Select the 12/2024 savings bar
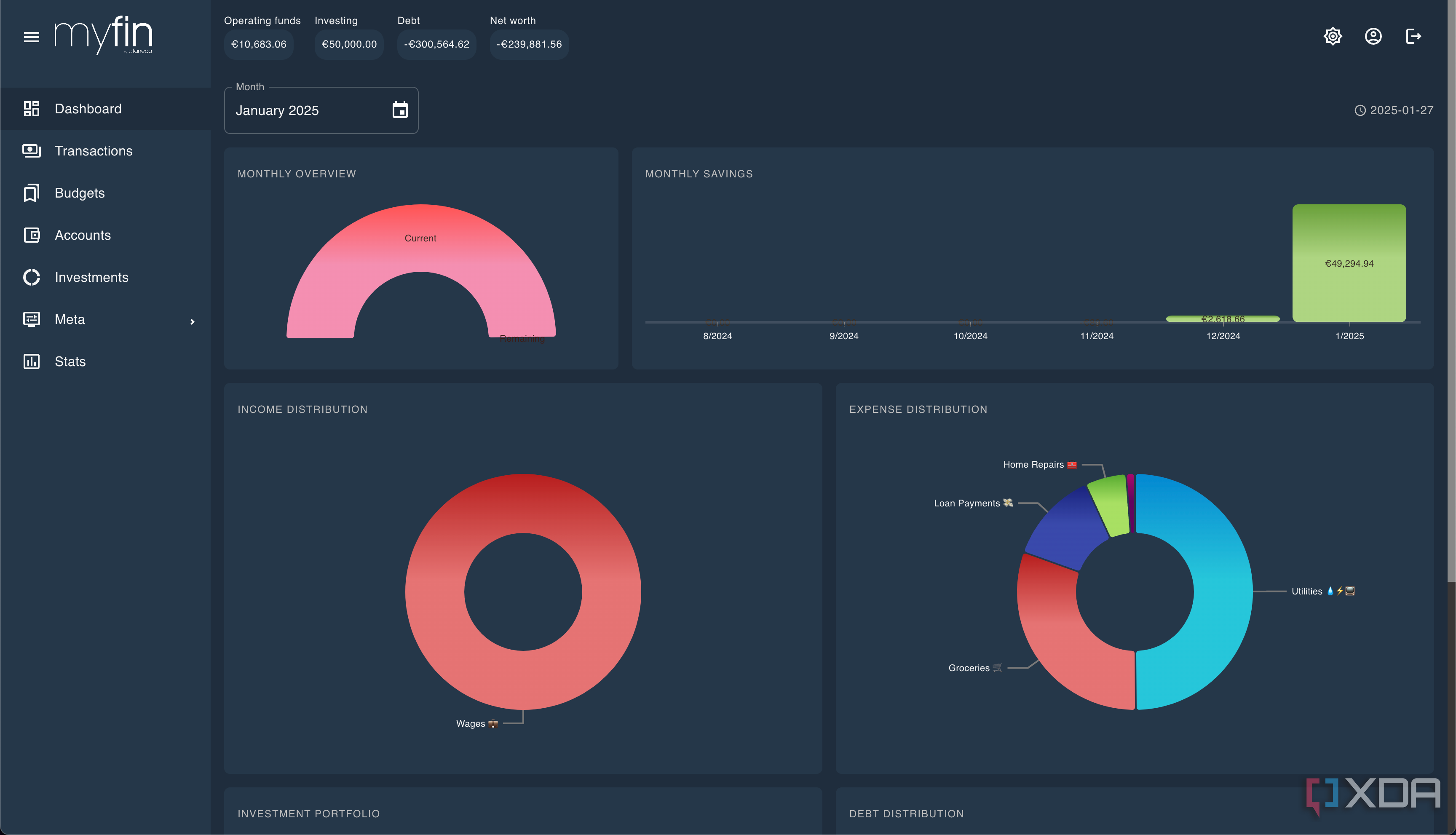The height and width of the screenshot is (835, 1456). (x=1223, y=319)
